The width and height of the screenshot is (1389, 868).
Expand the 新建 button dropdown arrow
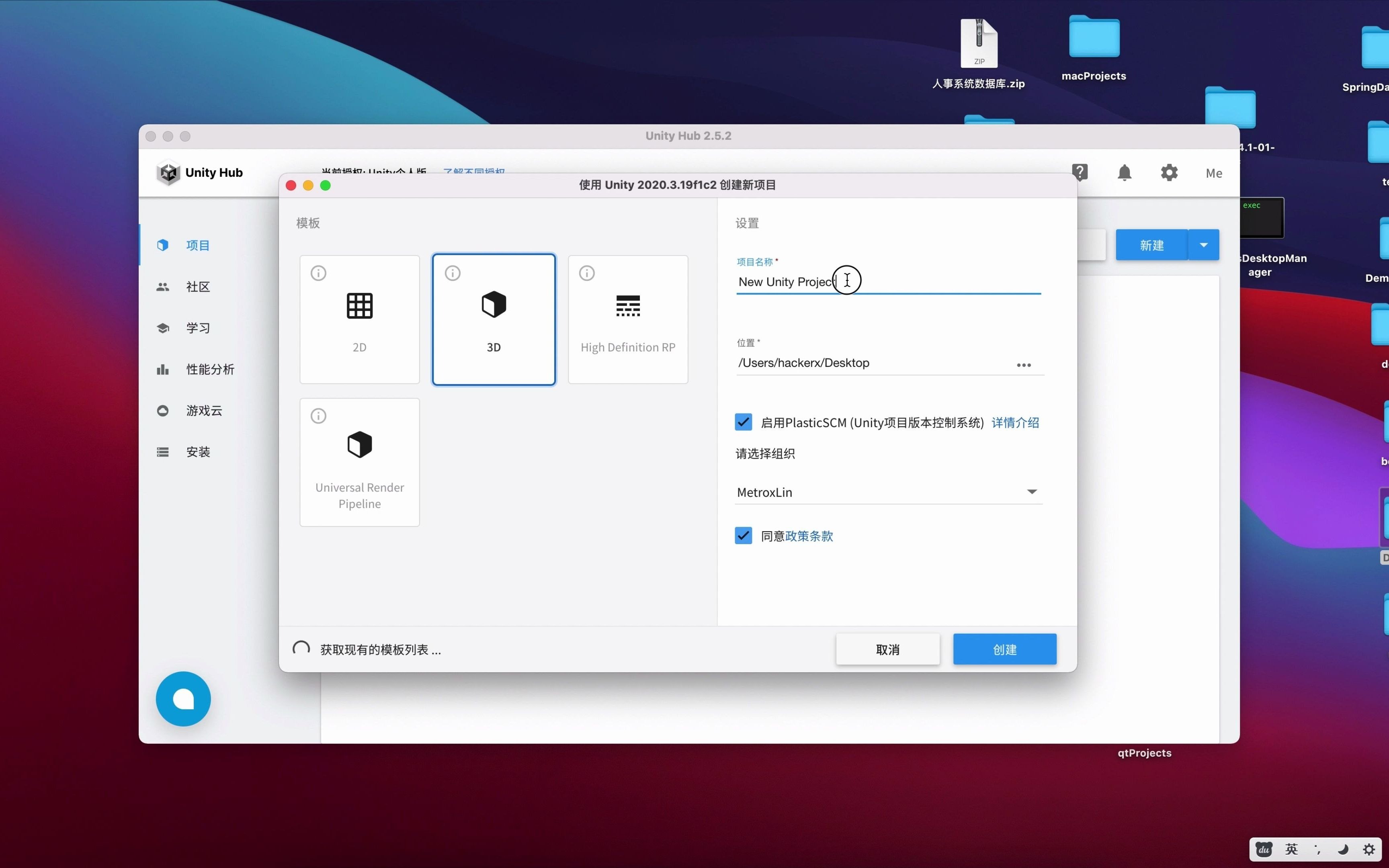click(1204, 245)
